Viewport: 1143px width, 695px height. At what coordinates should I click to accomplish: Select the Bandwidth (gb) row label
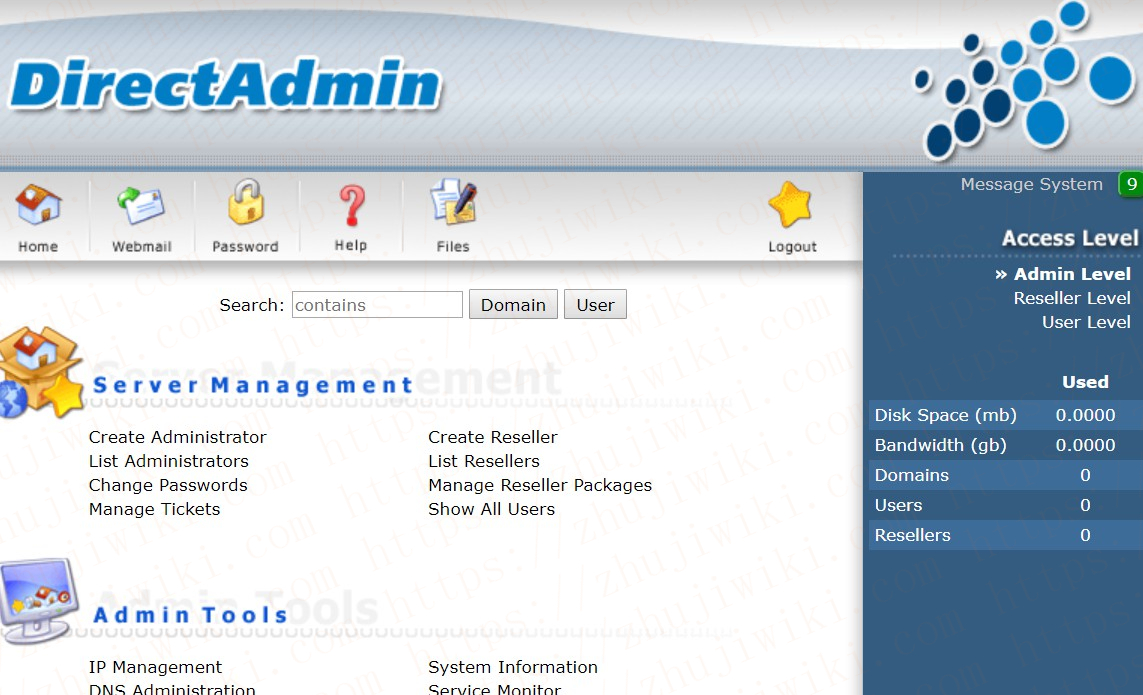pos(940,445)
